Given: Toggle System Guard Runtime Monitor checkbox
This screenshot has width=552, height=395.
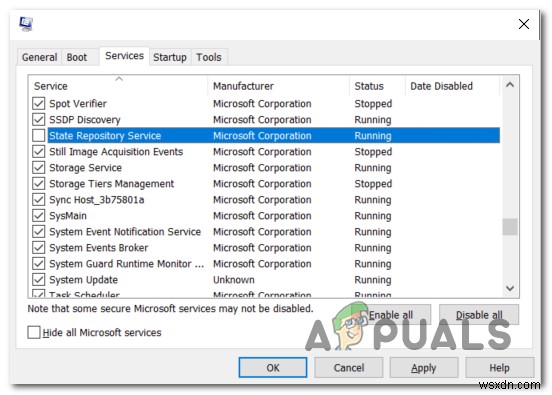Looking at the screenshot, I should tap(38, 264).
